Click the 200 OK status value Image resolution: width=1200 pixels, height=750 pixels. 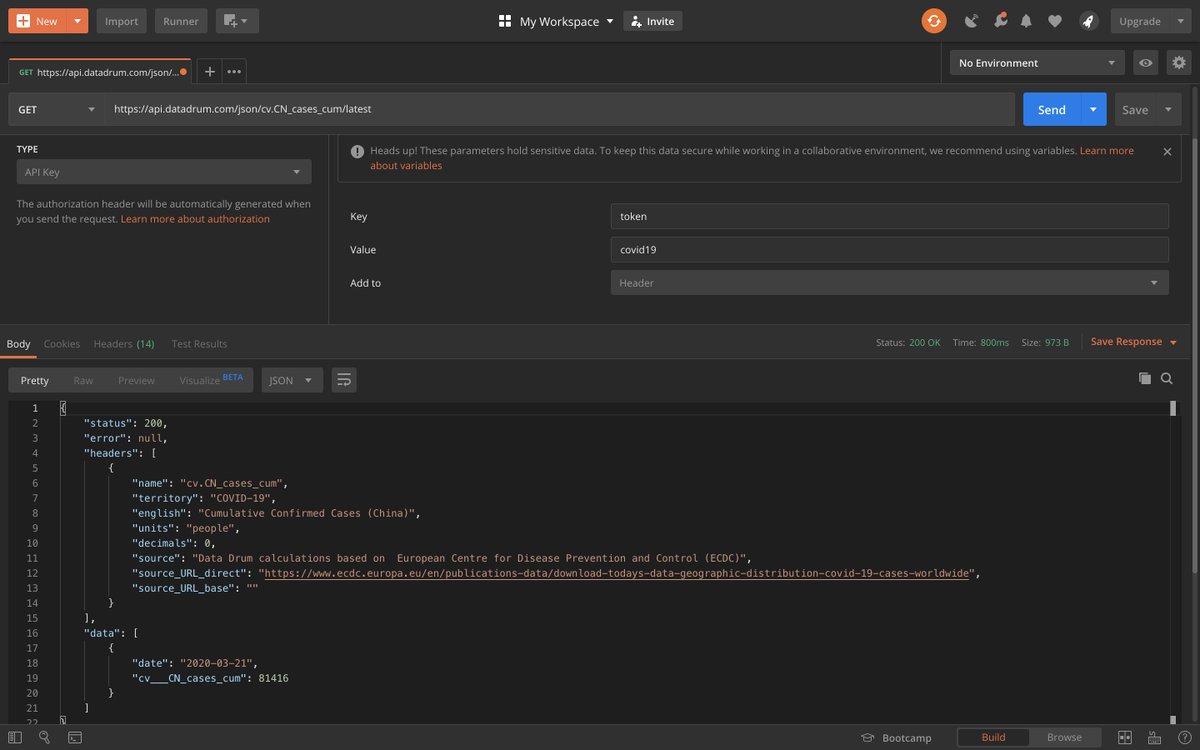924,342
